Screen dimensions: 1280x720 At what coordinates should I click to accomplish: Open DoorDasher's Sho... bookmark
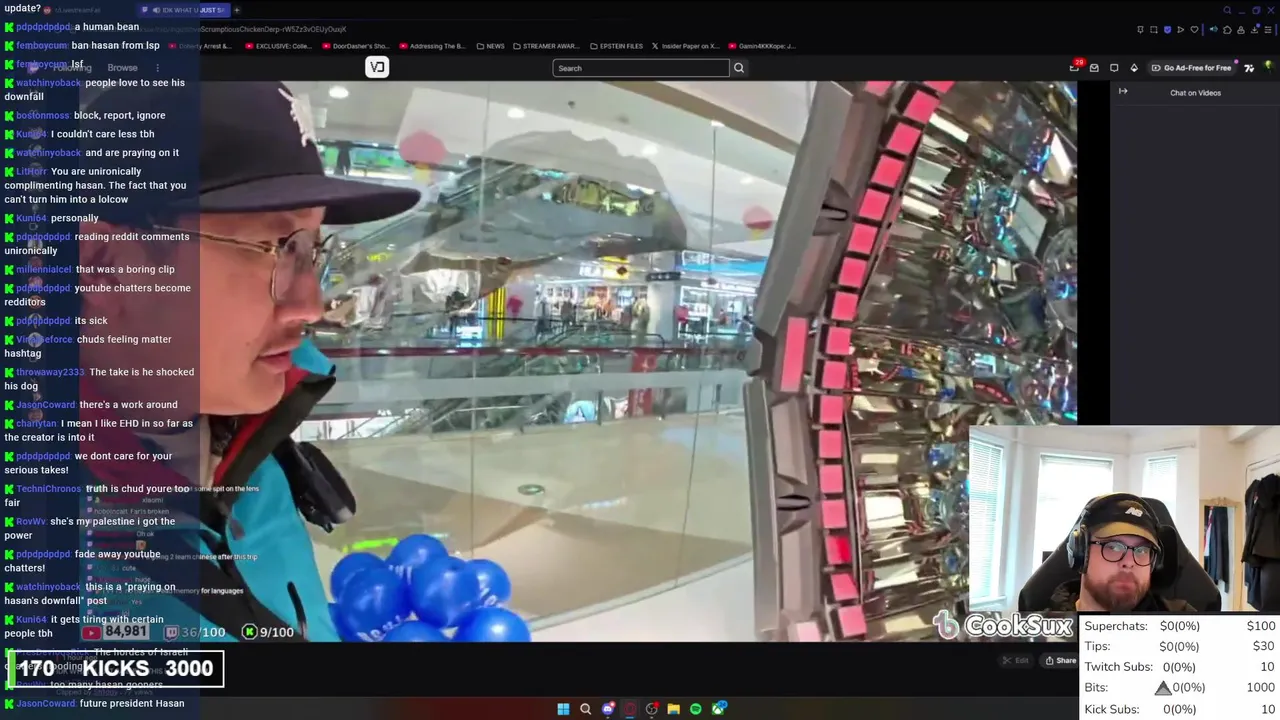(x=354, y=46)
